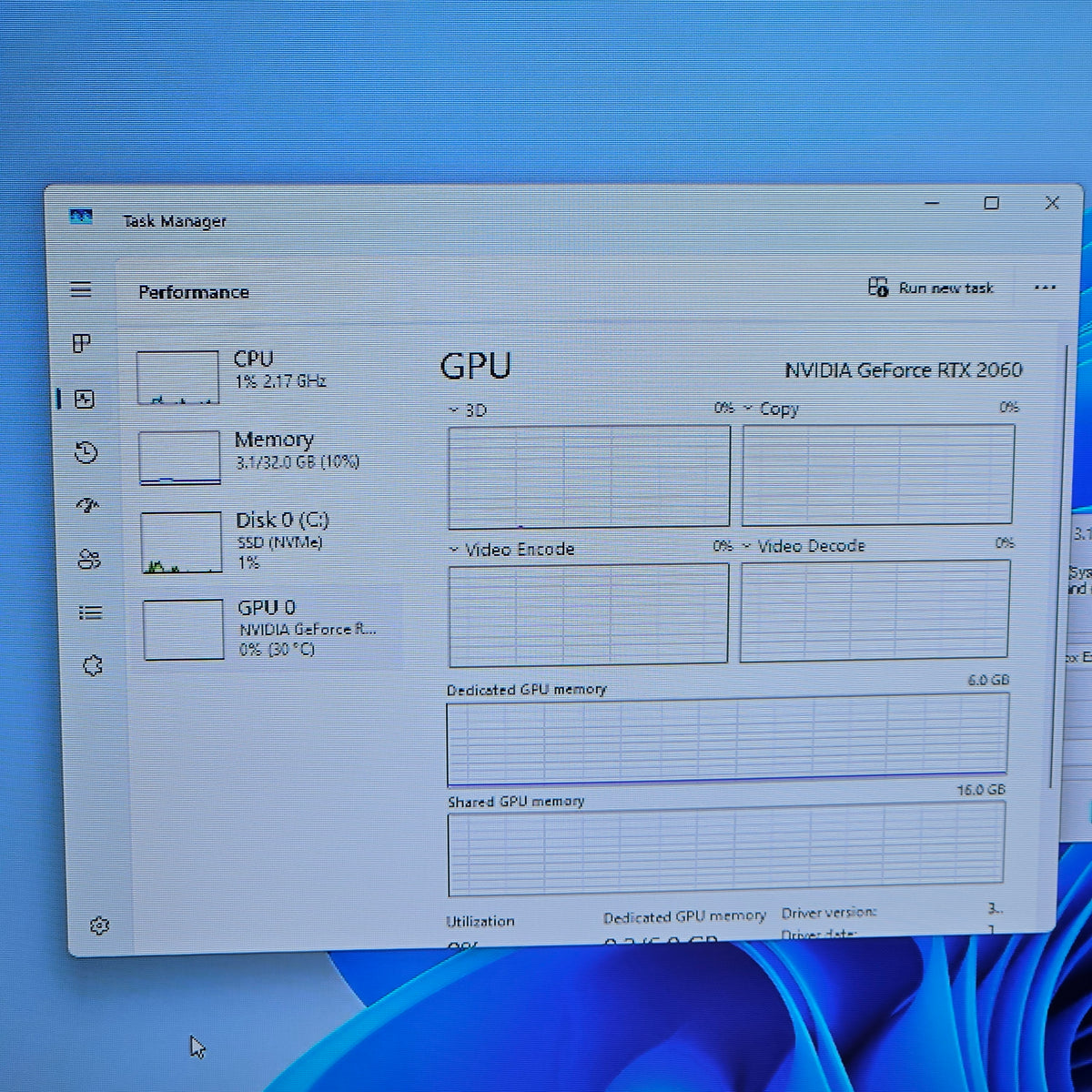Image resolution: width=1092 pixels, height=1092 pixels.
Task: Click inside the Copy usage graph
Action: pos(878,474)
